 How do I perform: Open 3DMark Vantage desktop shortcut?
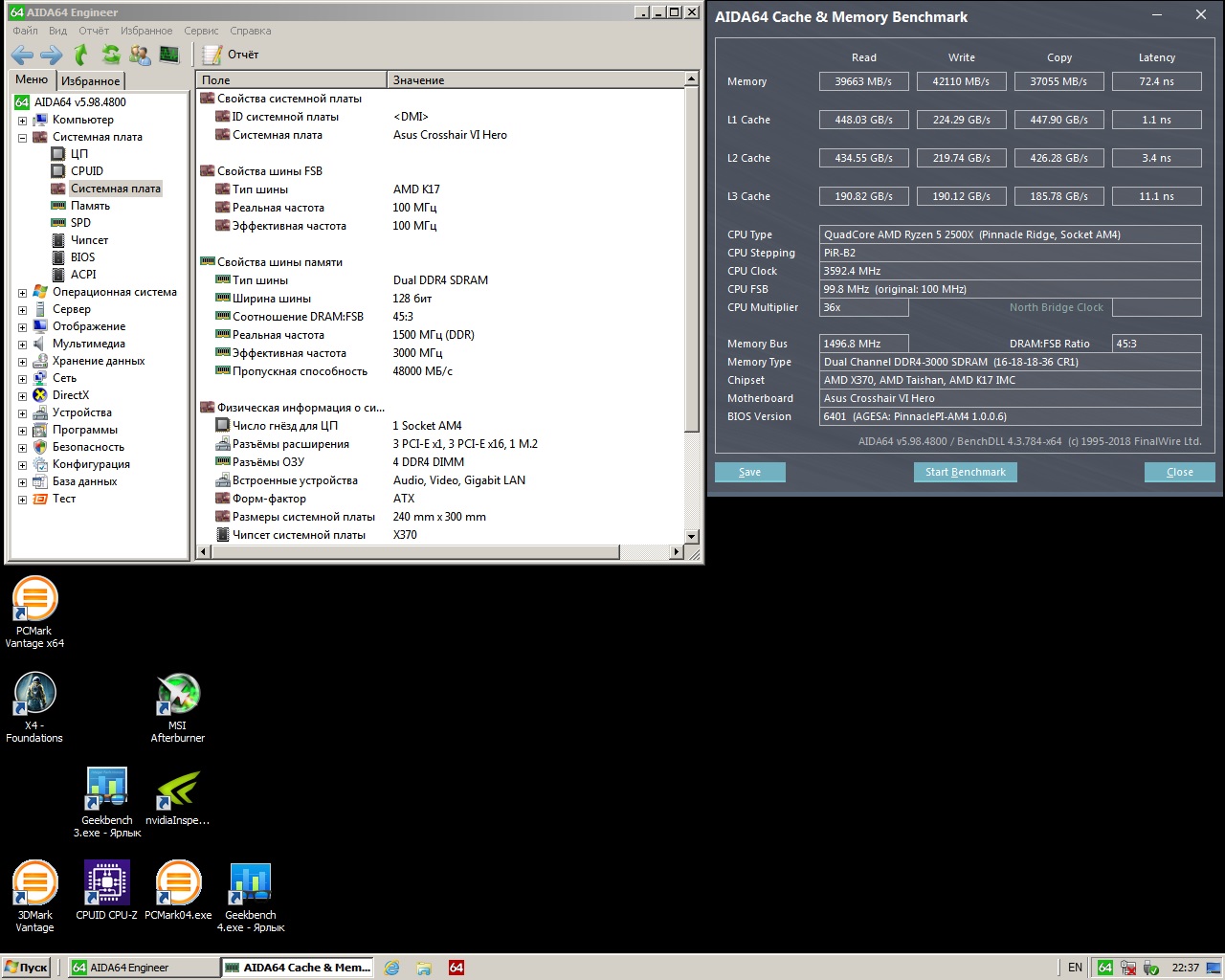(x=34, y=897)
